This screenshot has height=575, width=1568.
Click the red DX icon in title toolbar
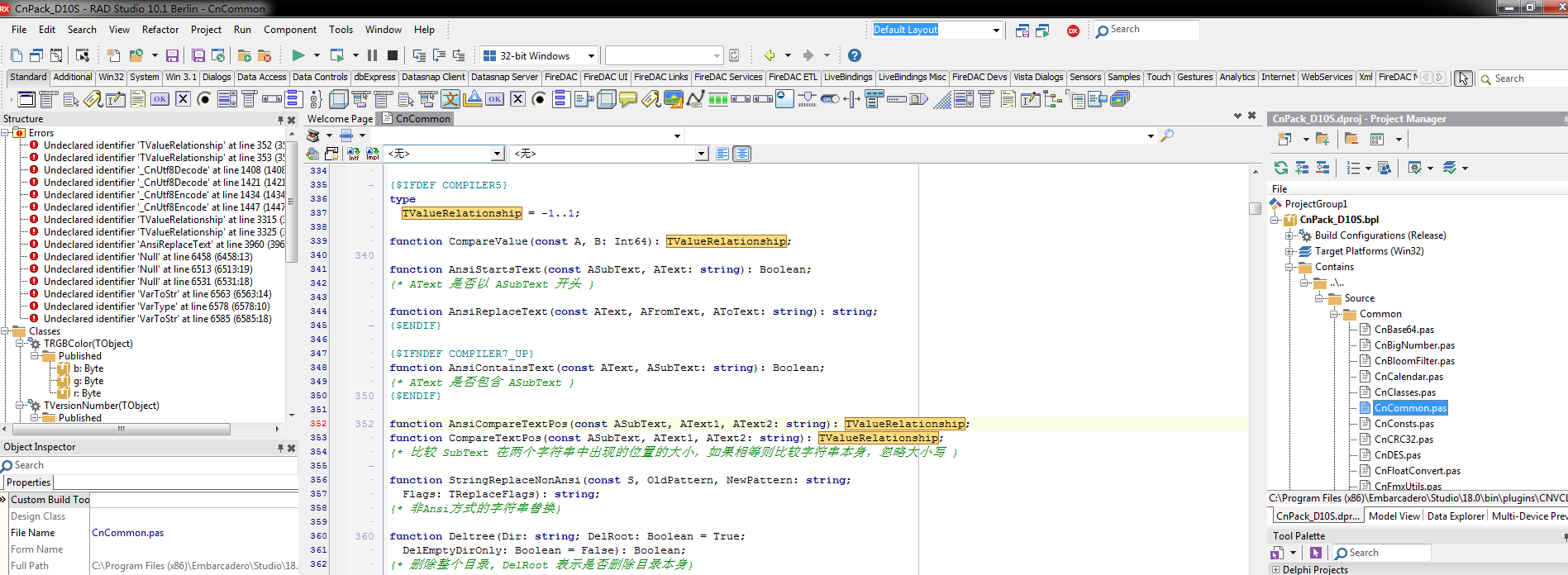click(1073, 31)
